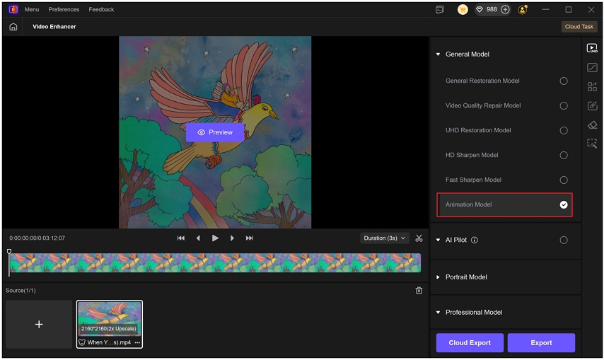Add credits with the plus icon

point(505,10)
